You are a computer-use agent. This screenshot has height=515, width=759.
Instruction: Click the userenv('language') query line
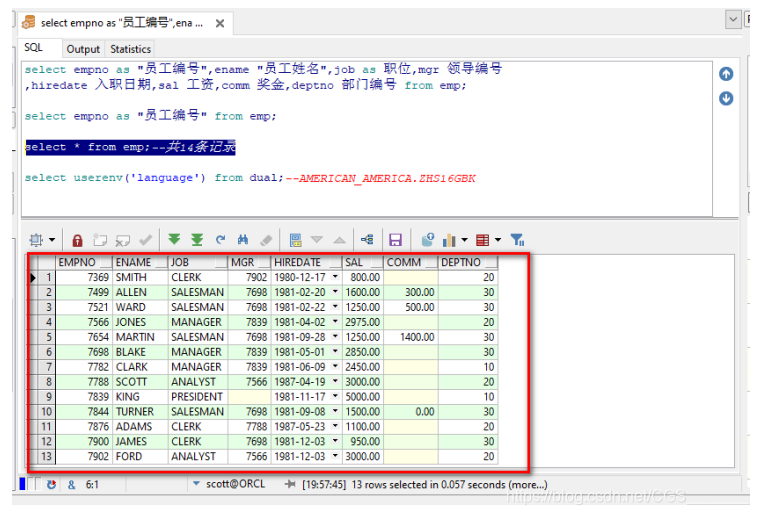(250, 178)
